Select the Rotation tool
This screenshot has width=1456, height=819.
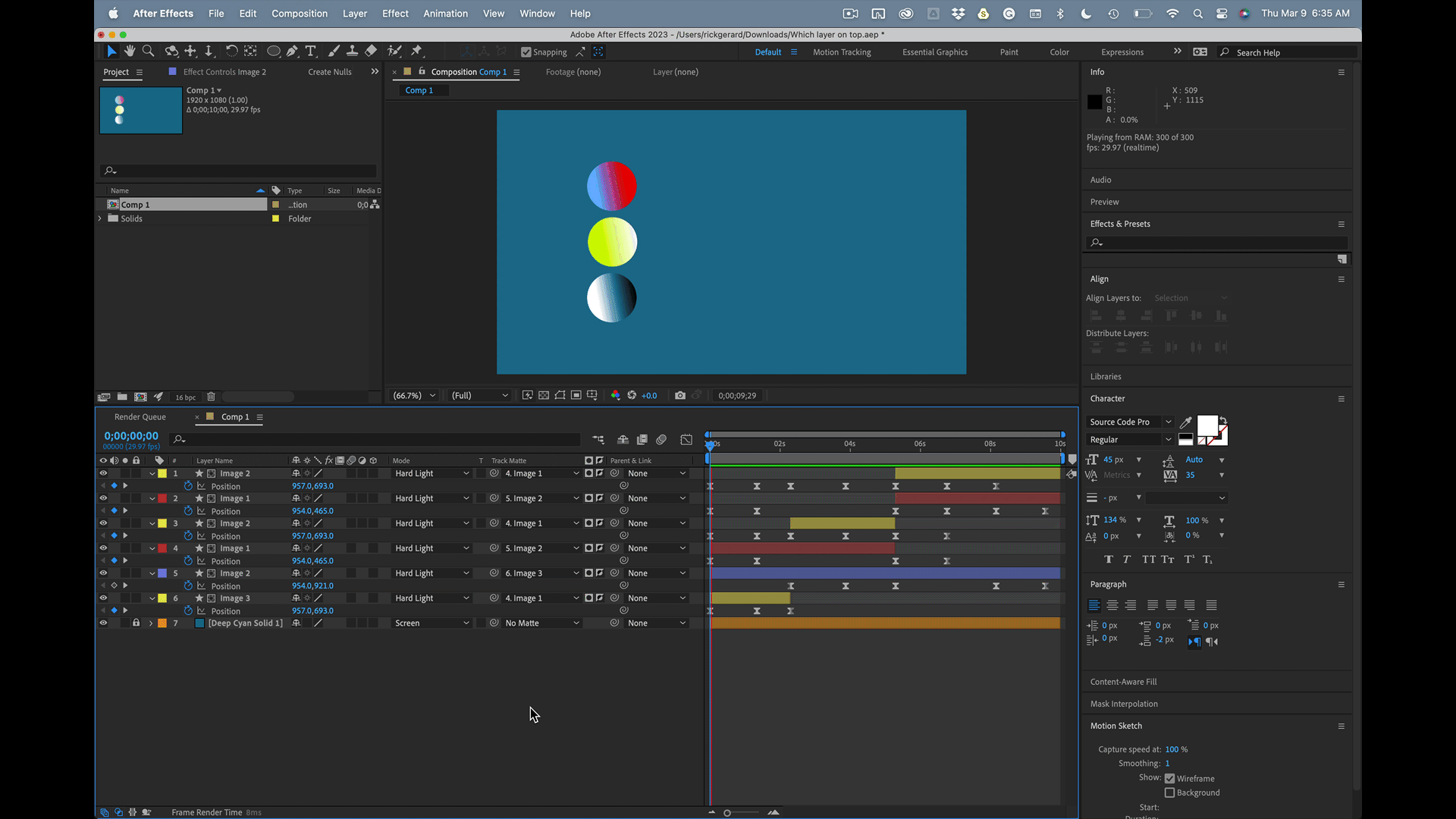click(x=231, y=51)
